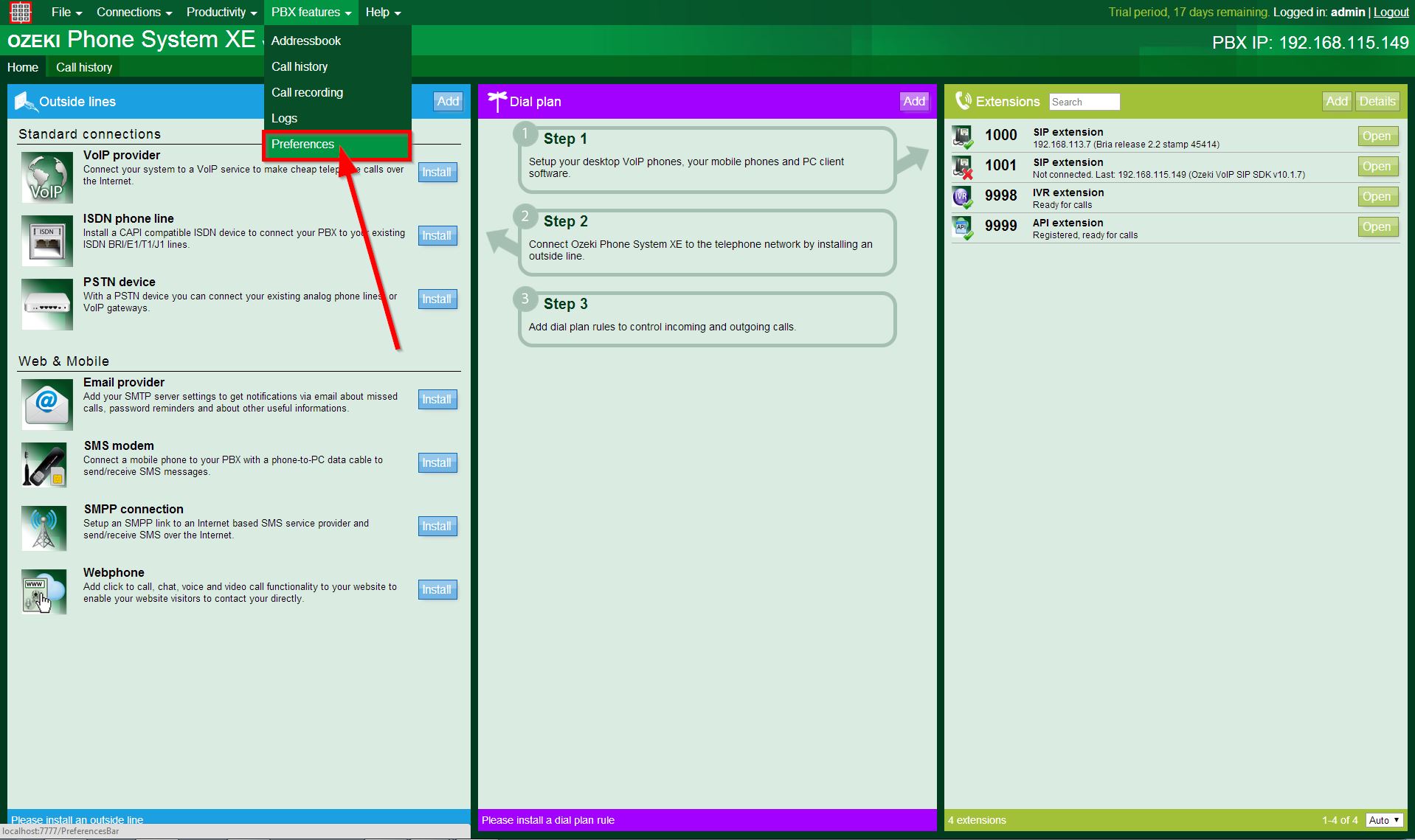
Task: Click the 'Standard connections' heading
Action: click(x=89, y=133)
